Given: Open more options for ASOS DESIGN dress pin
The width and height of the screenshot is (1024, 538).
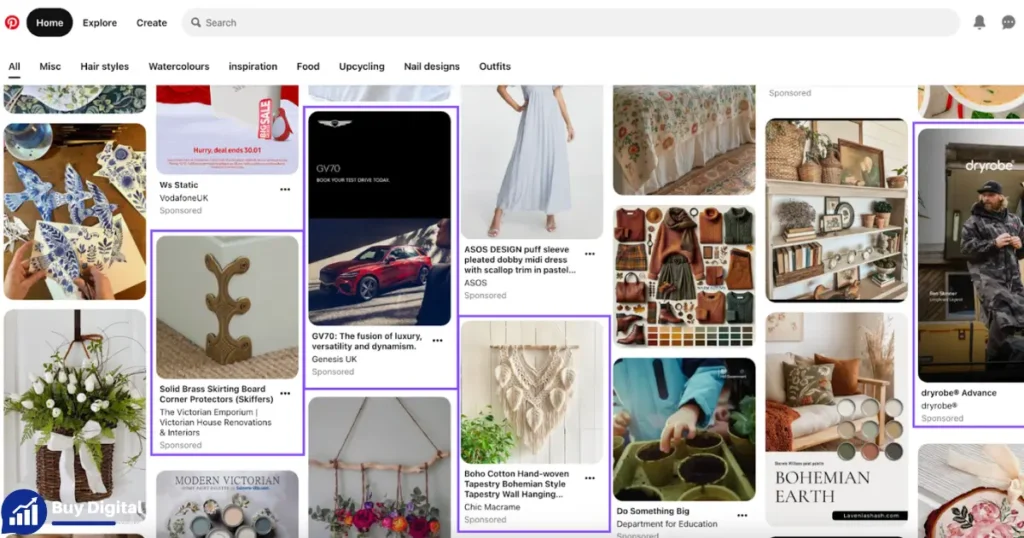Looking at the screenshot, I should tap(590, 254).
